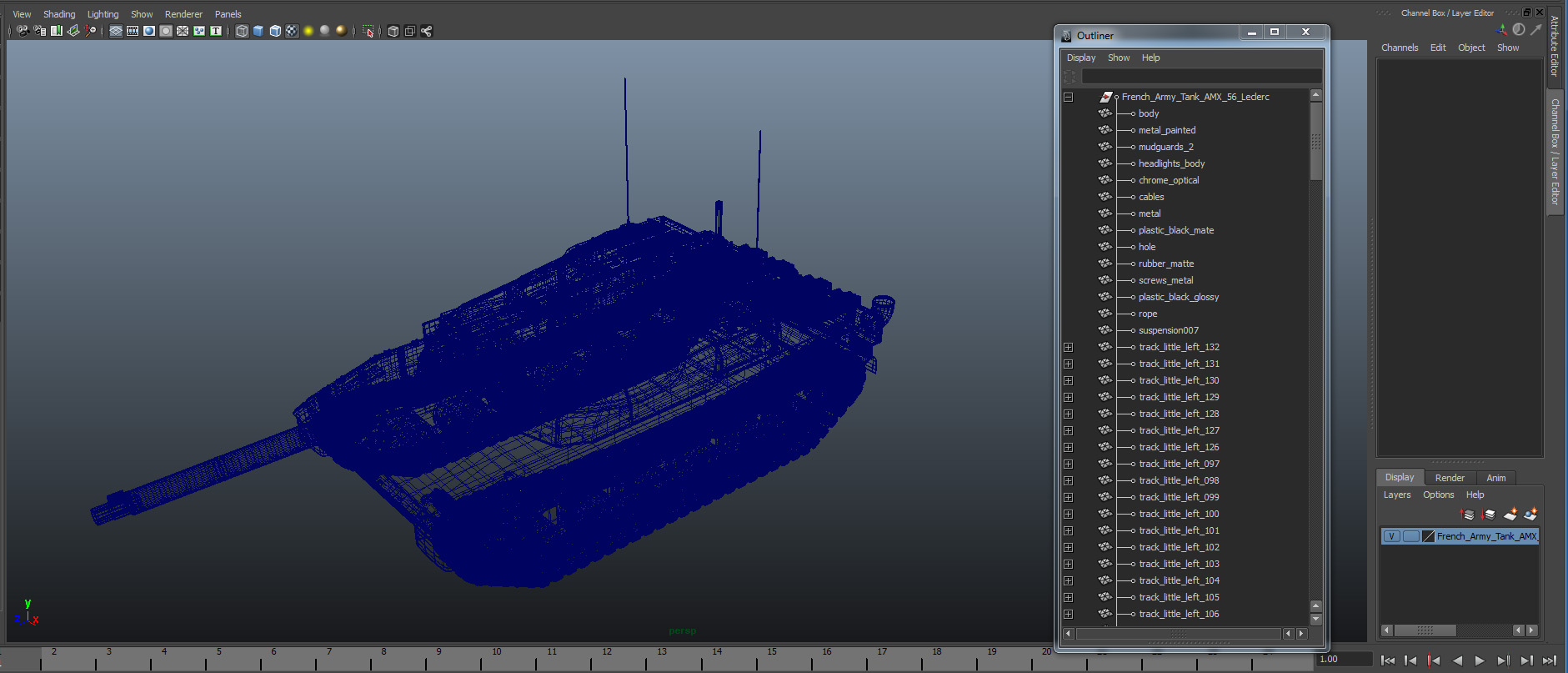Viewport: 1568px width, 673px height.
Task: Click the Outliner vertical scrollbar thumb
Action: [1316, 142]
